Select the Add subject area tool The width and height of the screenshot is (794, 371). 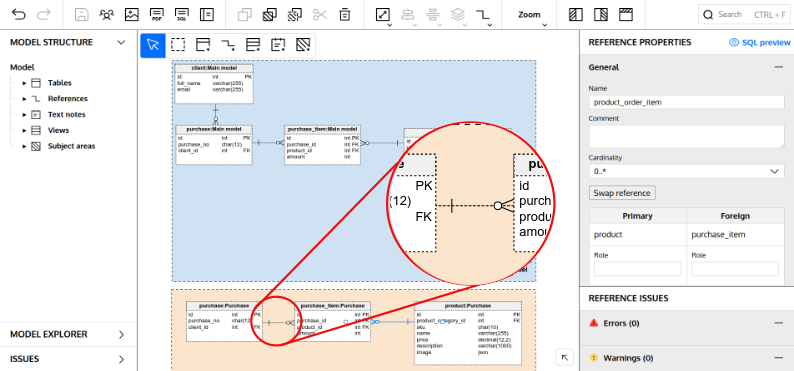(303, 45)
